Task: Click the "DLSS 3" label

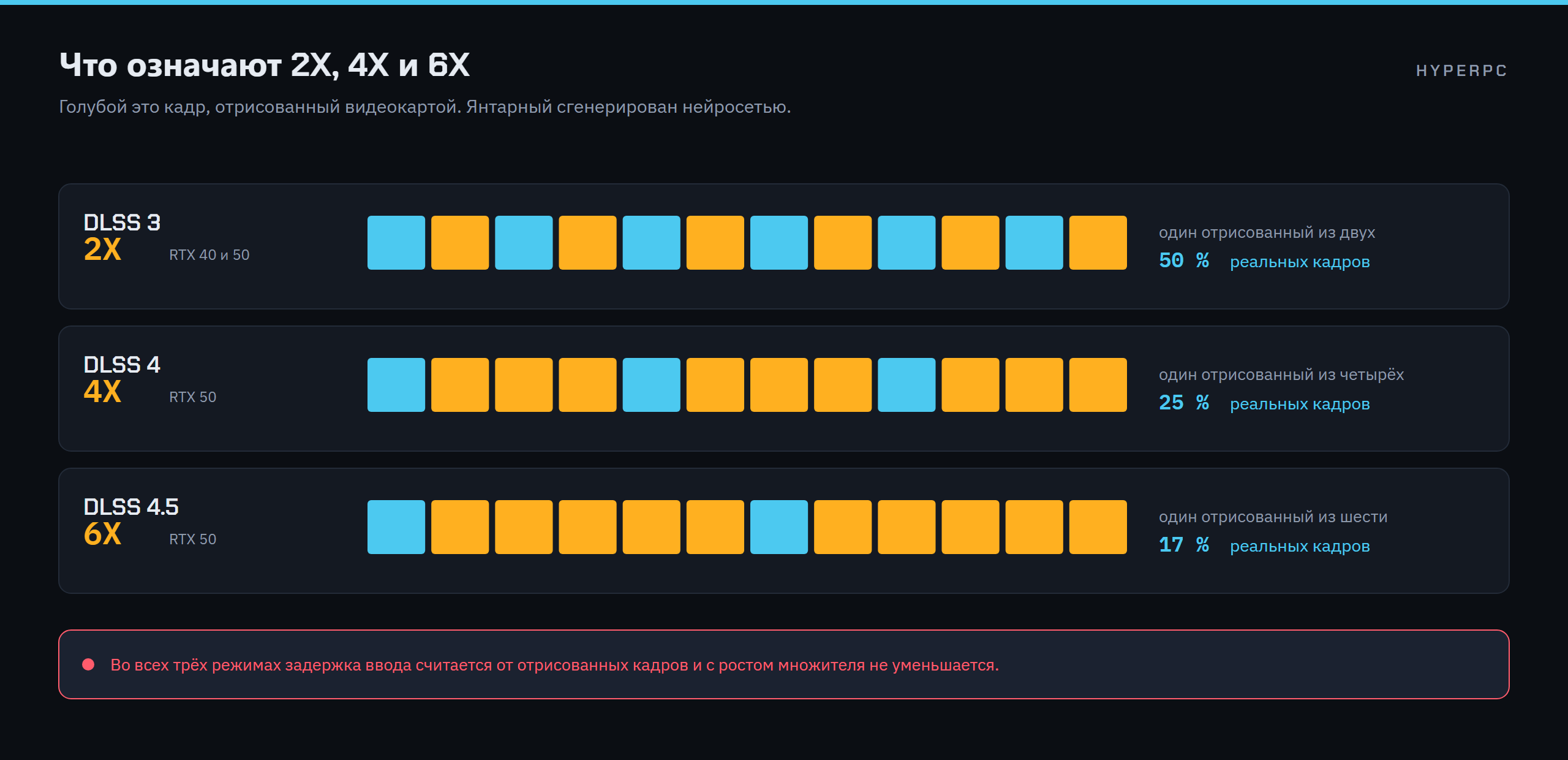Action: tap(122, 222)
